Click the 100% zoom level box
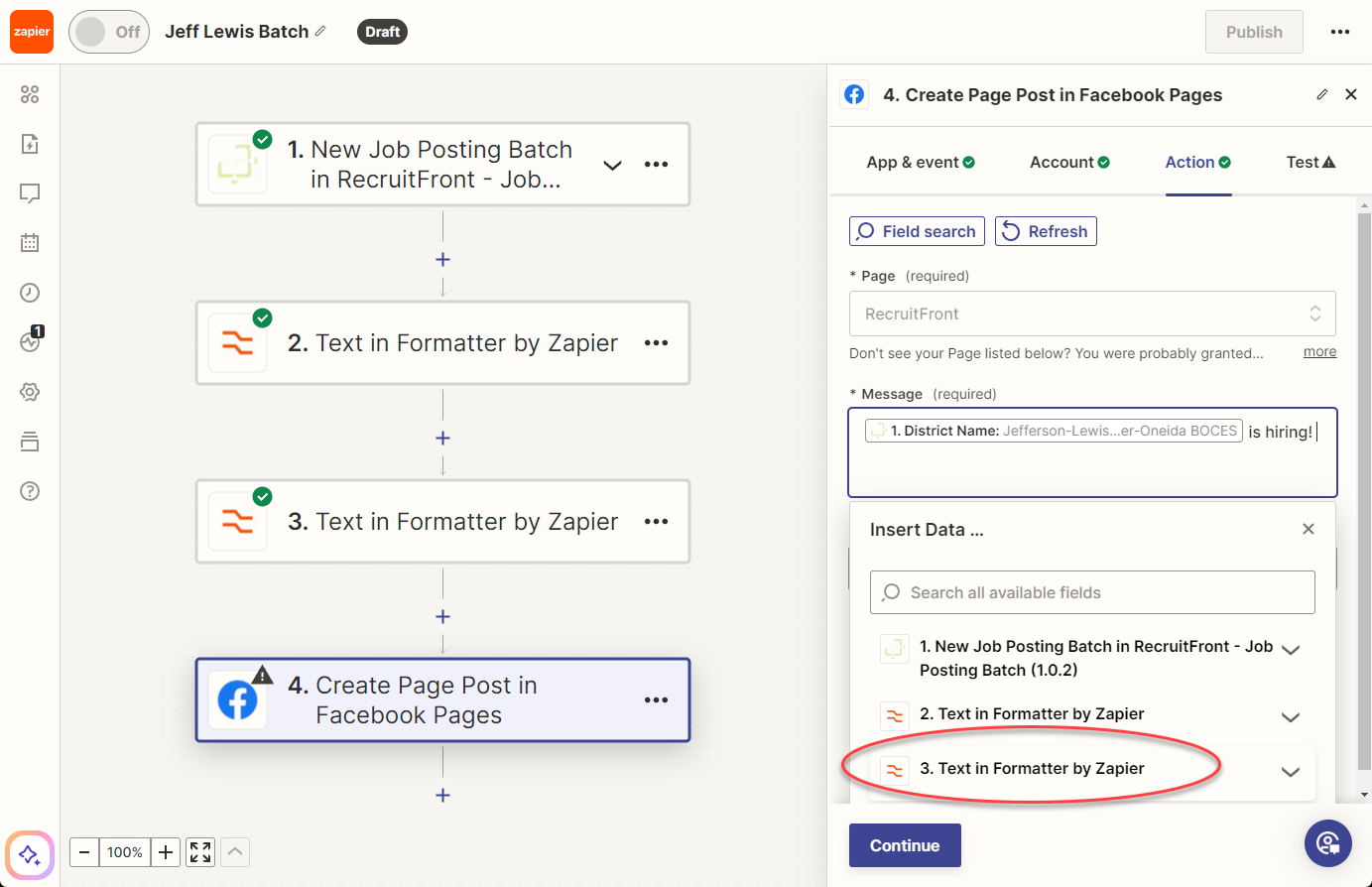The width and height of the screenshot is (1372, 887). click(125, 852)
